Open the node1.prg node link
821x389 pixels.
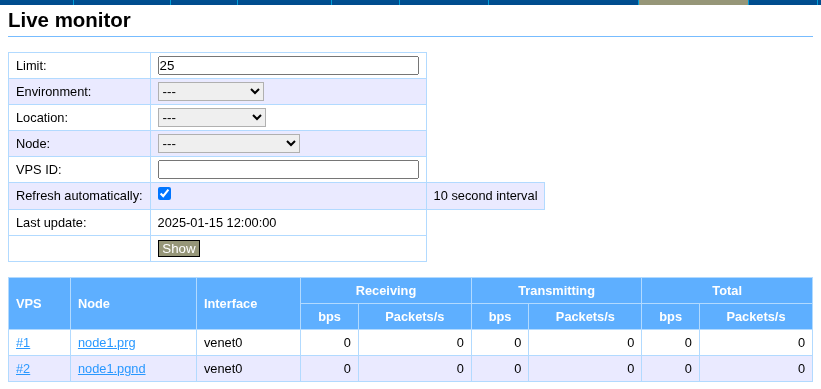(x=107, y=343)
